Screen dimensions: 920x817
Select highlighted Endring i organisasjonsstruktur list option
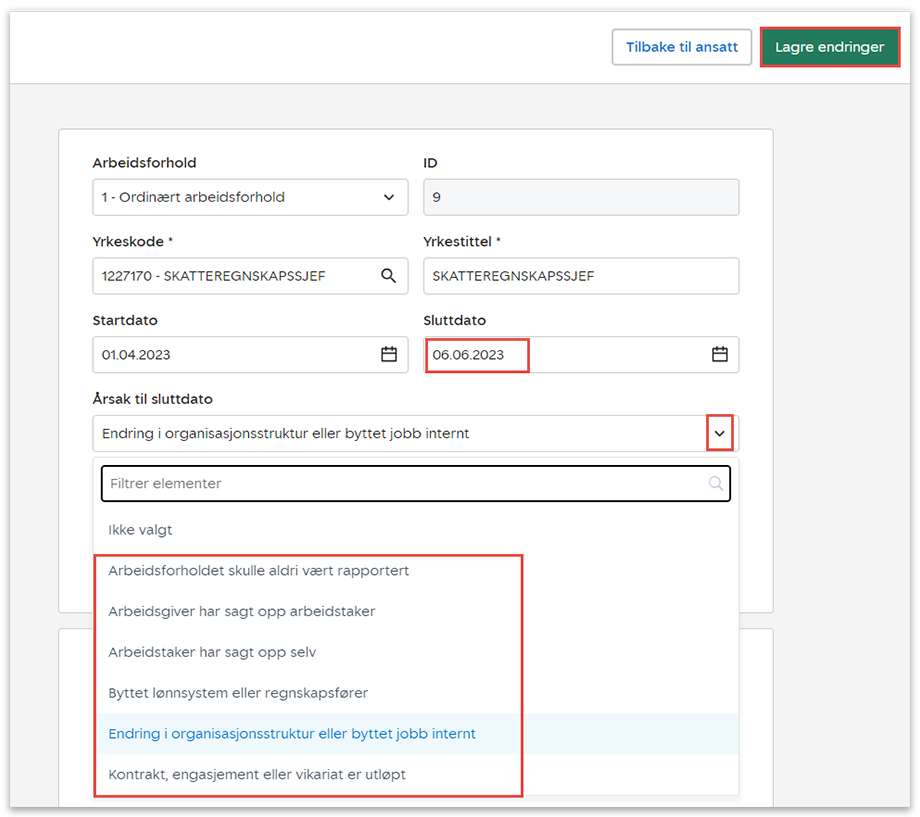292,734
